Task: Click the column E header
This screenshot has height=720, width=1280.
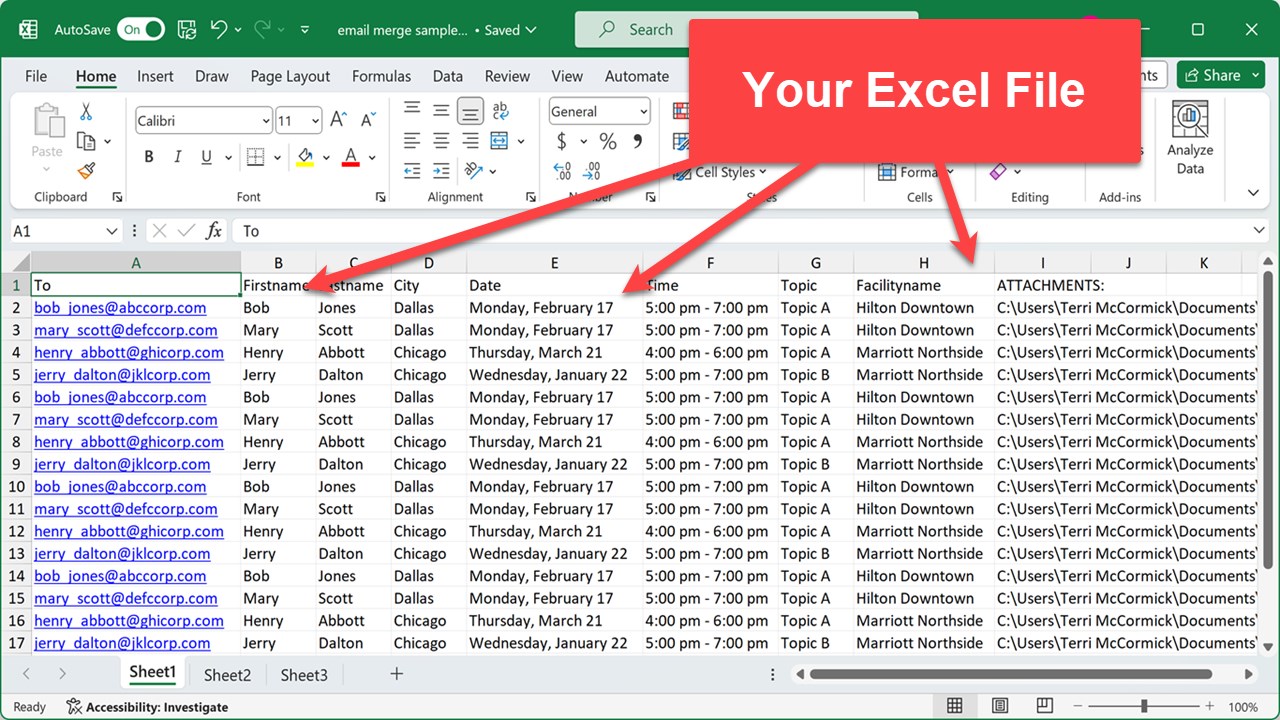Action: pyautogui.click(x=554, y=263)
